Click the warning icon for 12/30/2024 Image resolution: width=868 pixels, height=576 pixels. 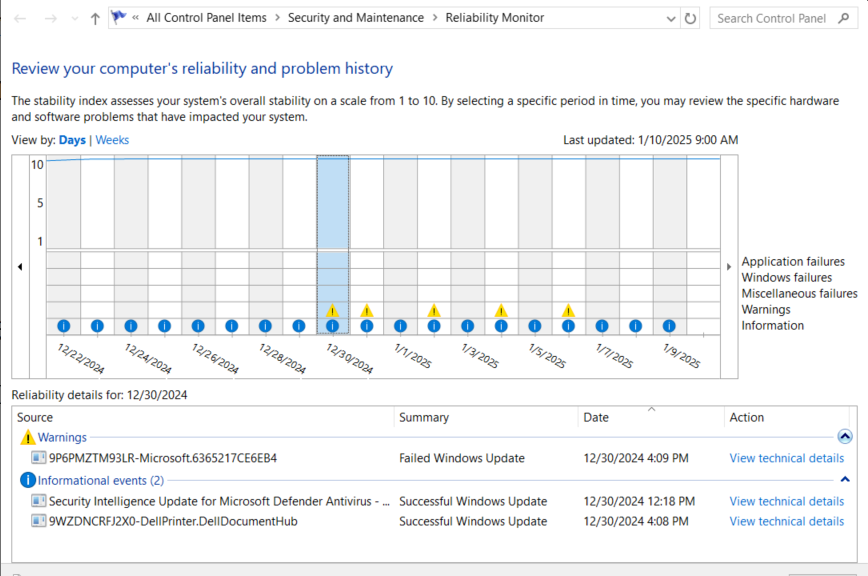coord(332,310)
